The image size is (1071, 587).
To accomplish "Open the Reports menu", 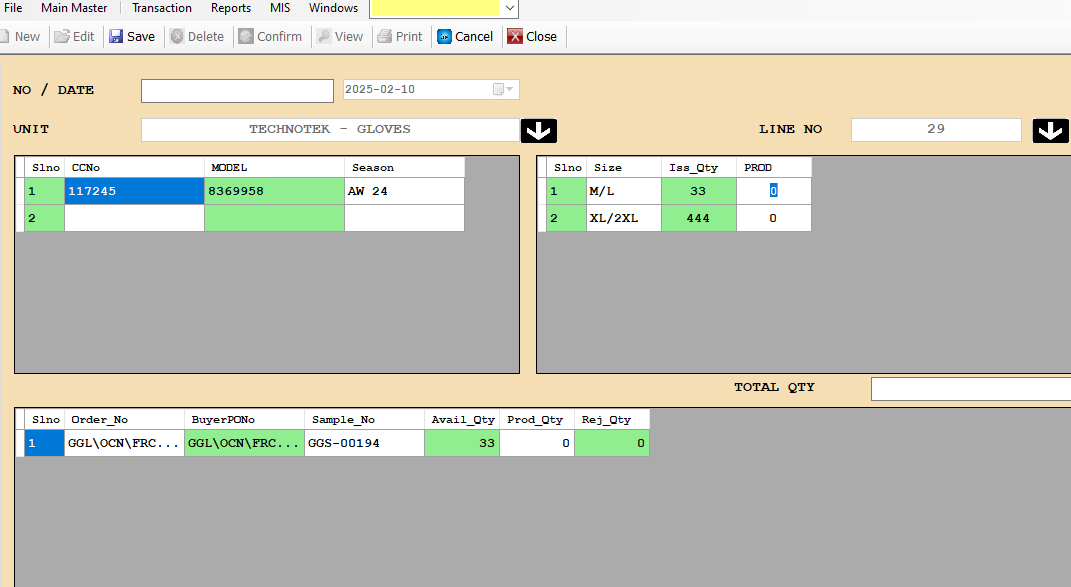I will tap(231, 8).
